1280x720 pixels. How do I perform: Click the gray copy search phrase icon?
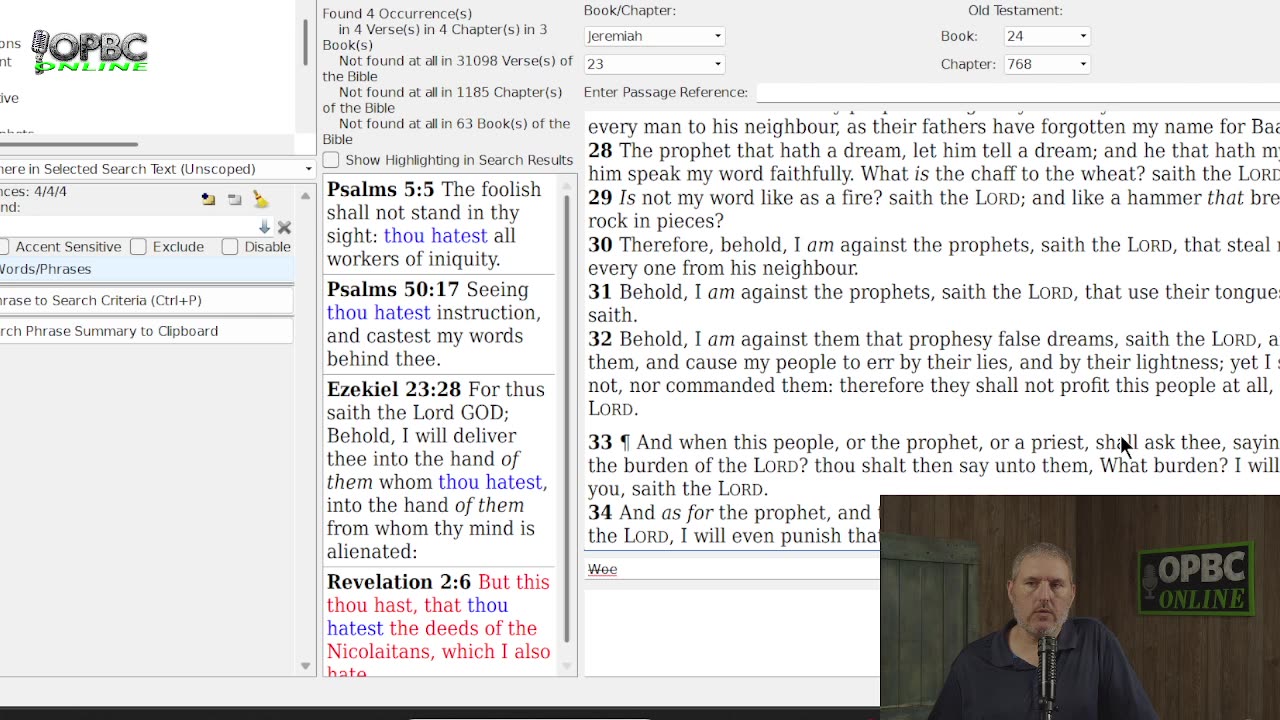234,200
